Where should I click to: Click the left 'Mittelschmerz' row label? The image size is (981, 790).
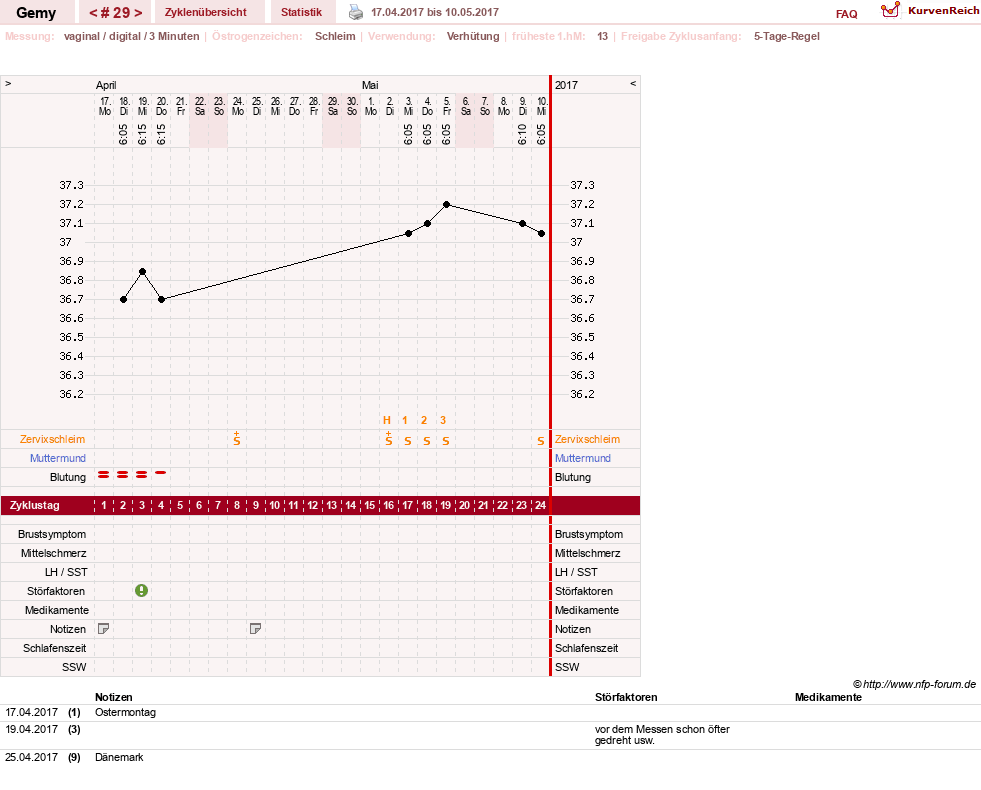54,553
